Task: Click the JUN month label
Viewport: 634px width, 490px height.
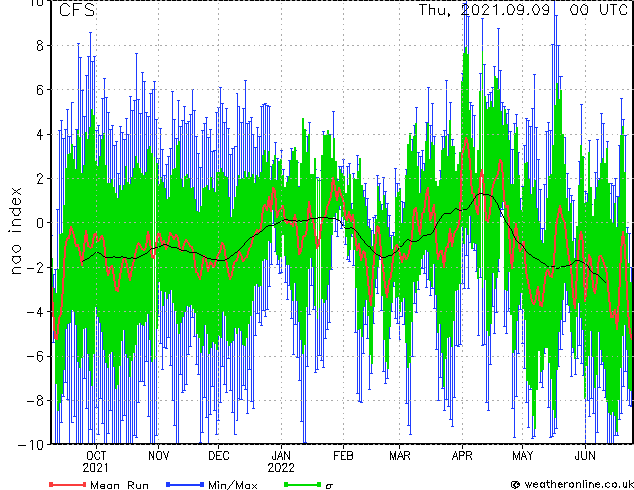Action: click(585, 456)
